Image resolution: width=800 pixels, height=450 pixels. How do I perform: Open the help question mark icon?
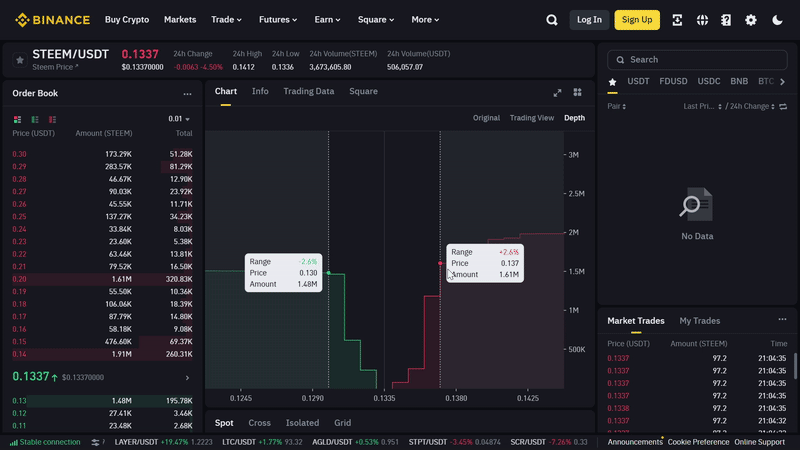[726, 20]
